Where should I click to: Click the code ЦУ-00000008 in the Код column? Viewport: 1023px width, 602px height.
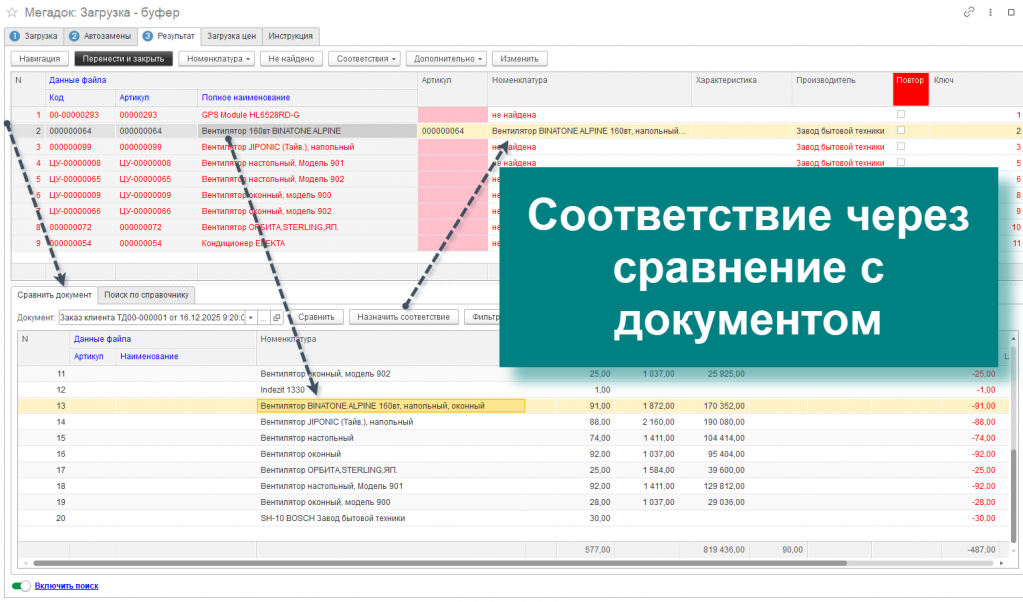pyautogui.click(x=75, y=163)
